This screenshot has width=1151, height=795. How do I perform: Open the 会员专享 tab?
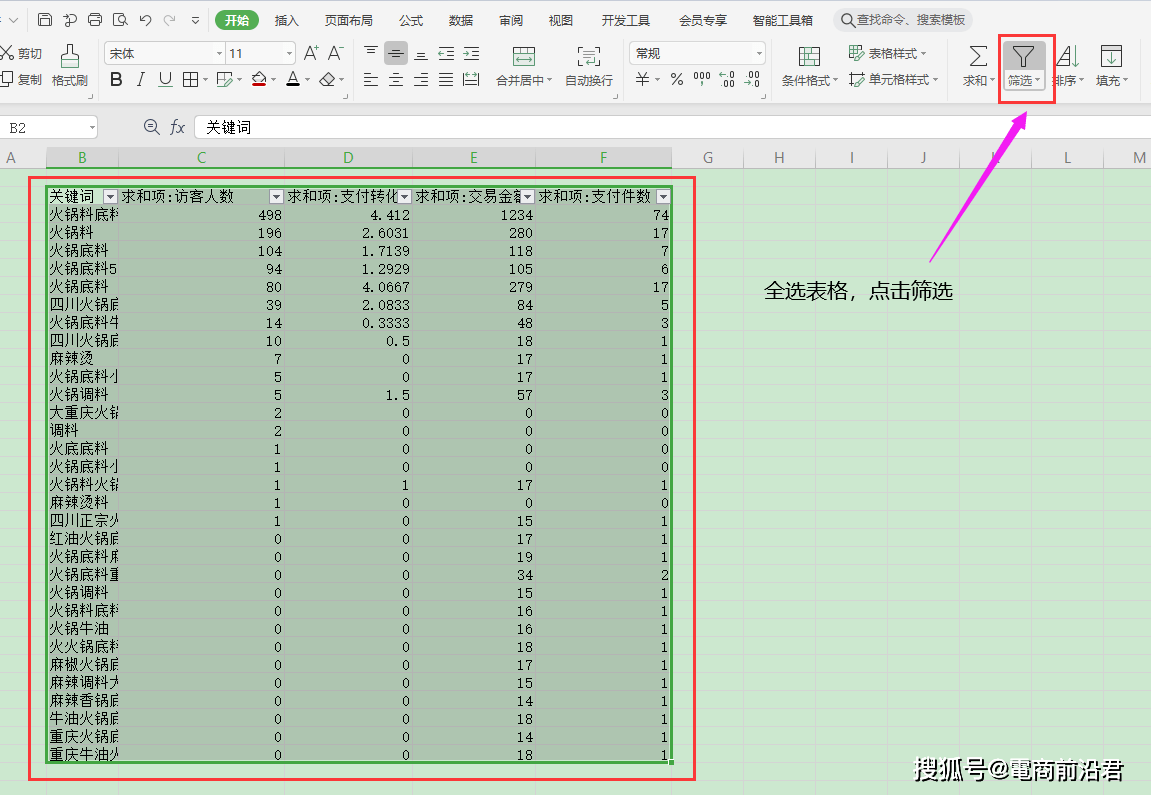coord(702,21)
